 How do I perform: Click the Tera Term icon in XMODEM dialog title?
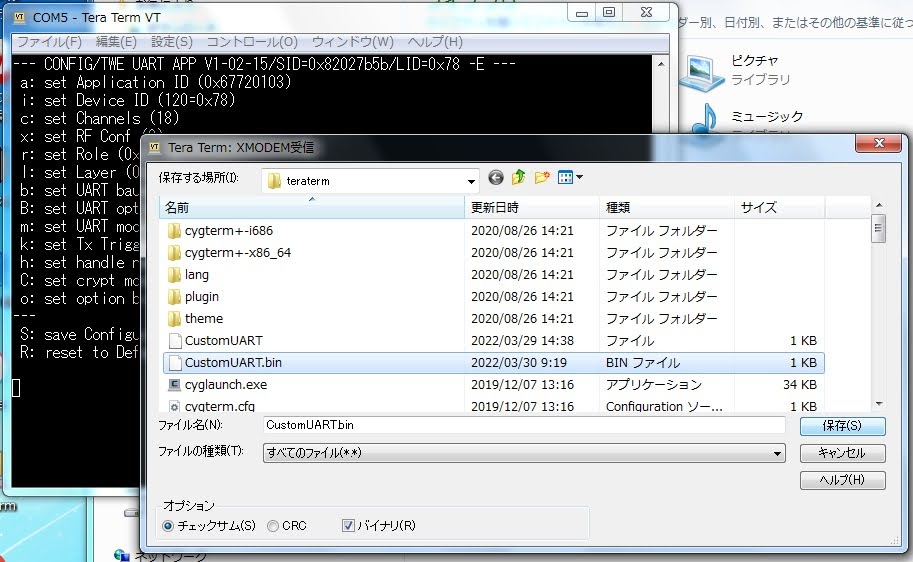(155, 147)
